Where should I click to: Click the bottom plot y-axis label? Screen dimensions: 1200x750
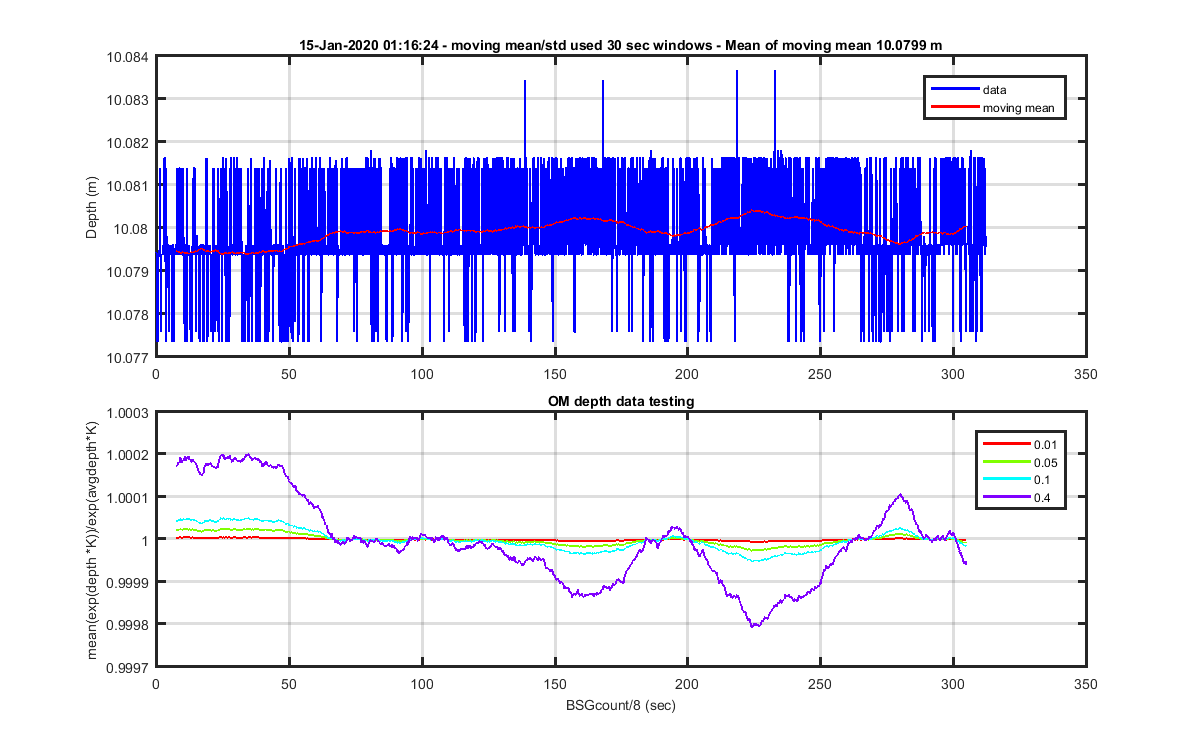(92, 538)
